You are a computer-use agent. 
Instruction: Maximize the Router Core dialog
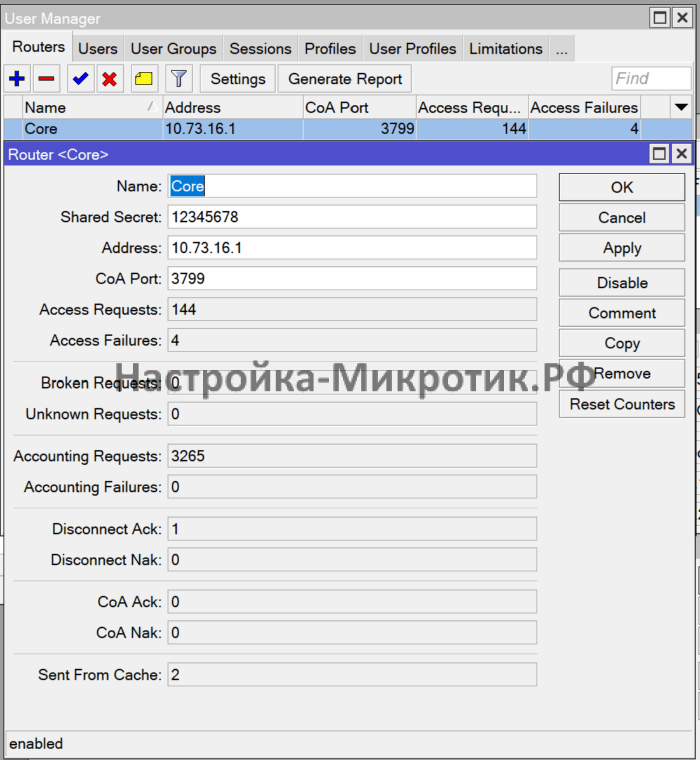click(x=659, y=154)
